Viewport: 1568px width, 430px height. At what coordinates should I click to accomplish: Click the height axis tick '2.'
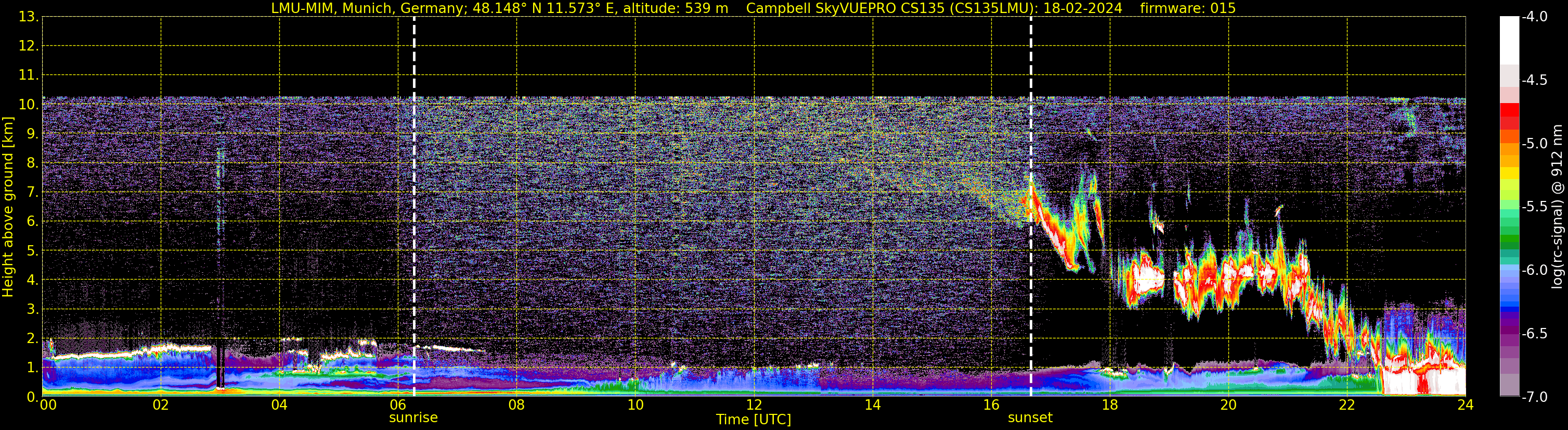pyautogui.click(x=32, y=339)
